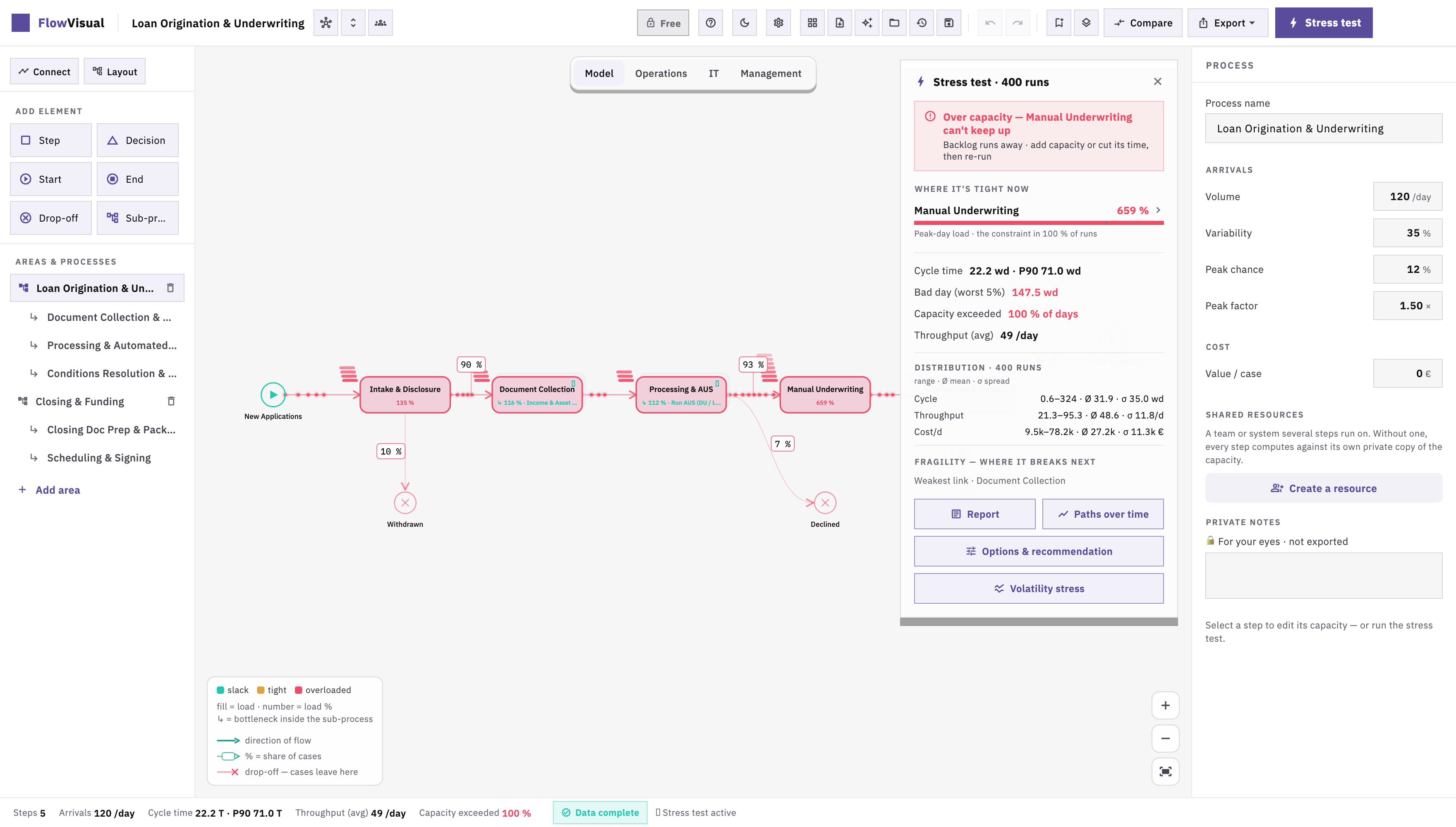The image size is (1456, 827).
Task: Open the Export dropdown
Action: coord(1227,23)
